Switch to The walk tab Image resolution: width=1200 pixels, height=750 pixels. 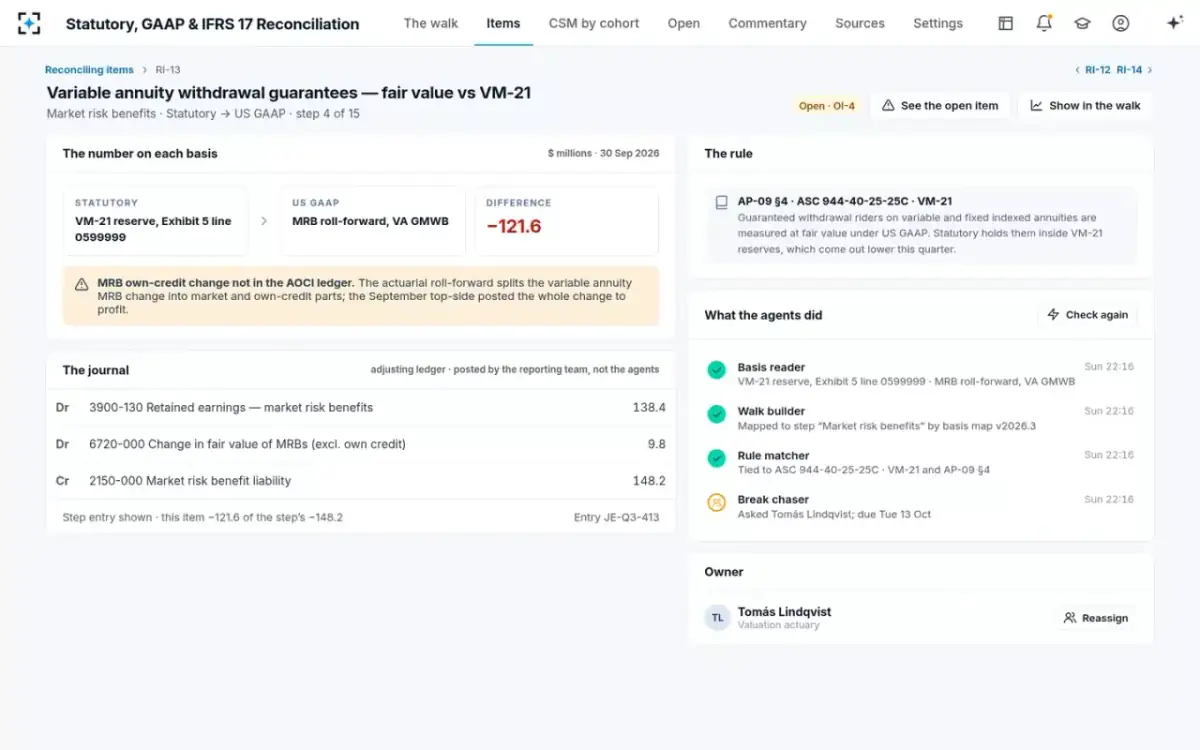pyautogui.click(x=431, y=23)
